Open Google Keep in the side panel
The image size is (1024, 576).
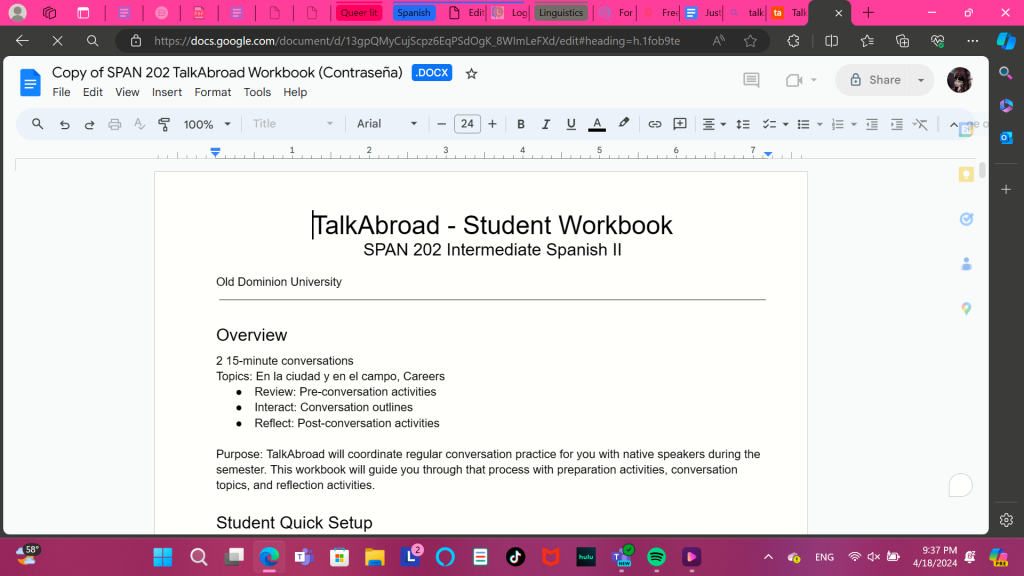(966, 174)
